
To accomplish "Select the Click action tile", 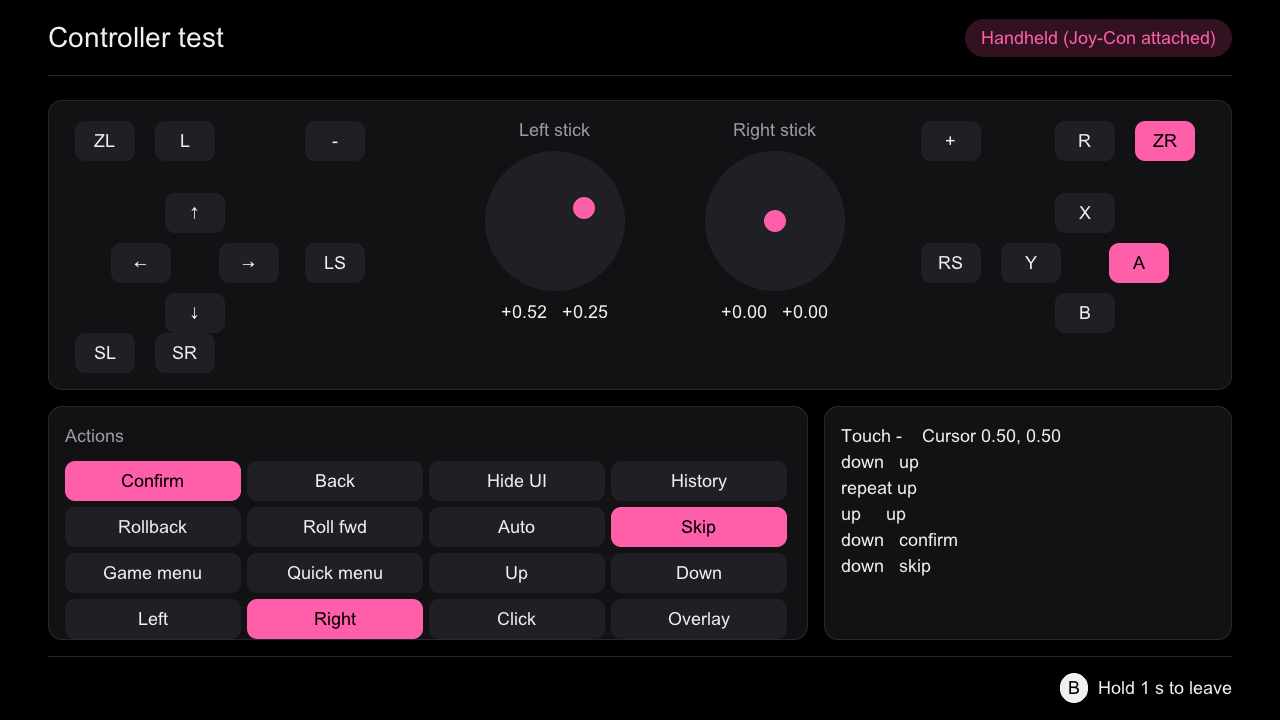I will tap(517, 619).
